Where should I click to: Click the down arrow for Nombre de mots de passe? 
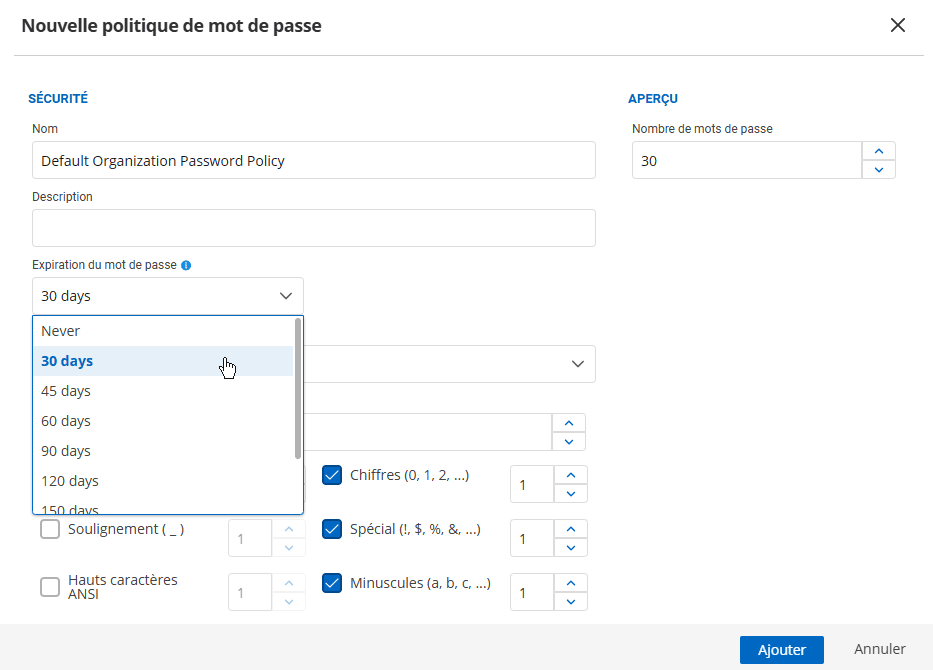pyautogui.click(x=878, y=170)
